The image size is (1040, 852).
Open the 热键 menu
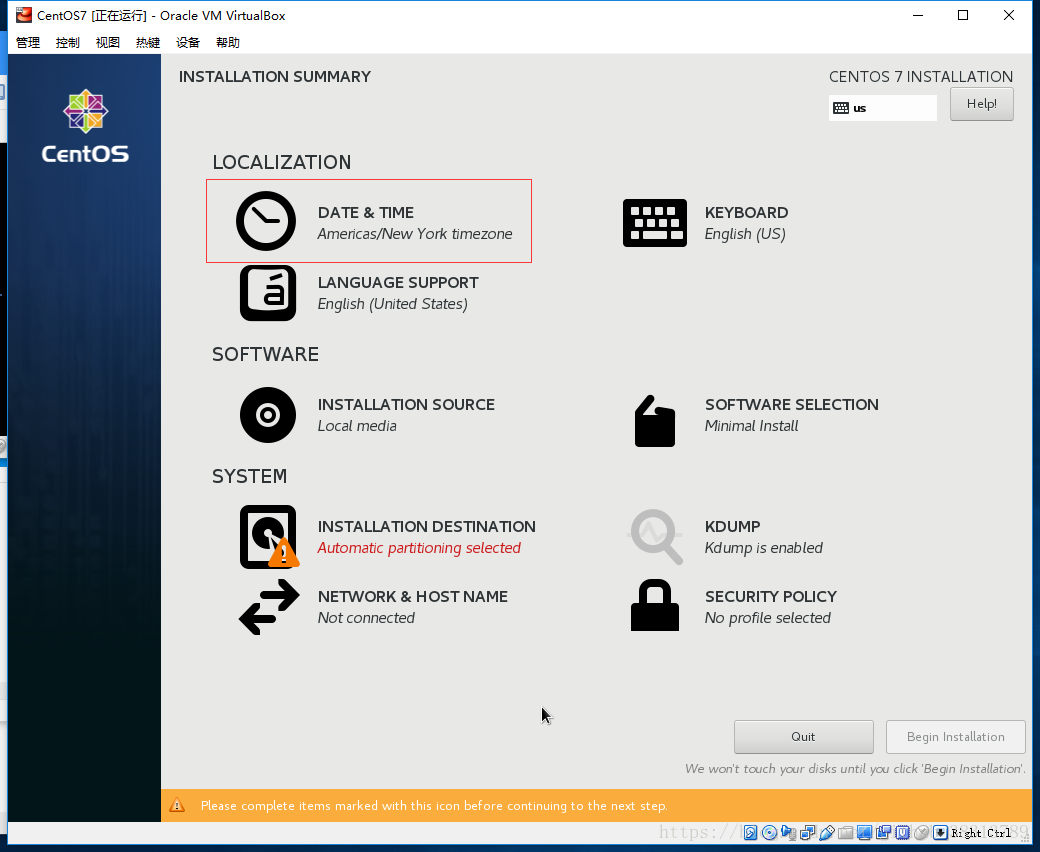coord(148,42)
